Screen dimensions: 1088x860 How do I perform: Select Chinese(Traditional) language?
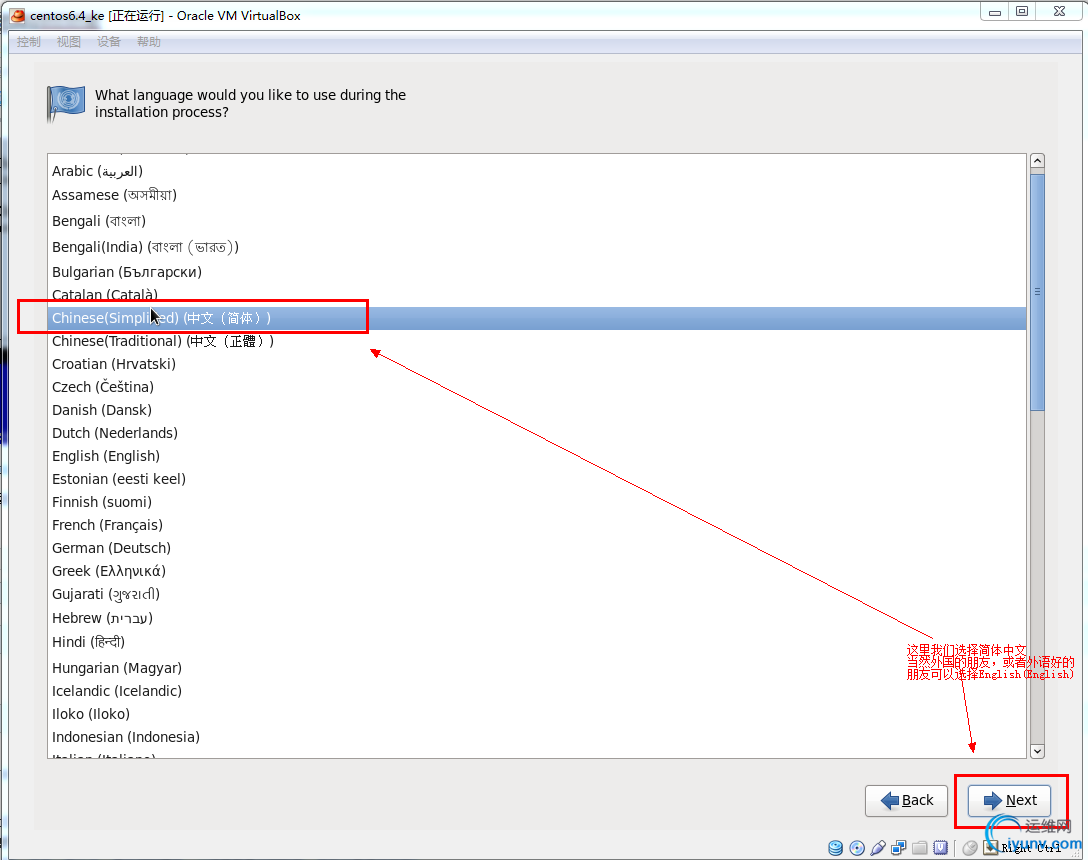click(x=536, y=341)
